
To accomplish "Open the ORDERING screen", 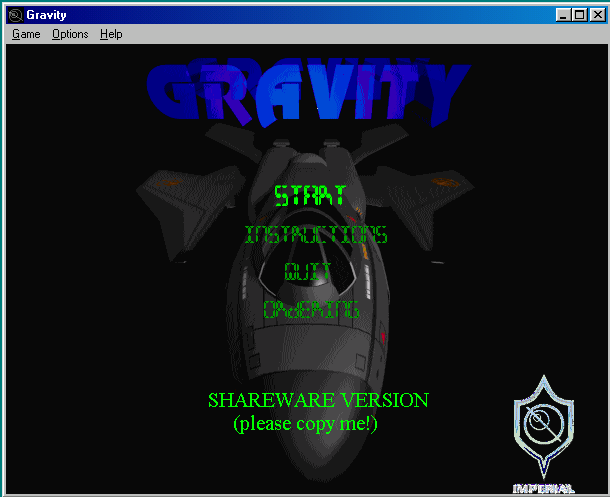I will coord(311,310).
